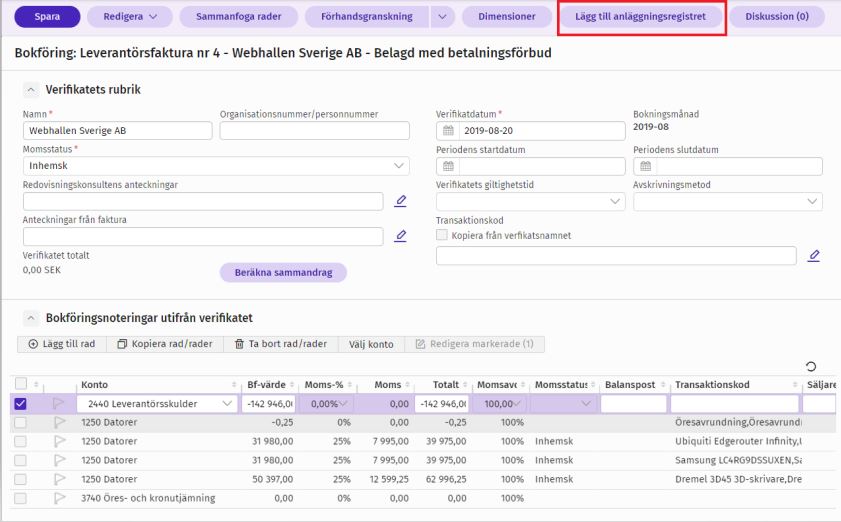Edit Redovisningskonsultens anteckningar with pencil icon
The height and width of the screenshot is (522, 841).
point(400,201)
